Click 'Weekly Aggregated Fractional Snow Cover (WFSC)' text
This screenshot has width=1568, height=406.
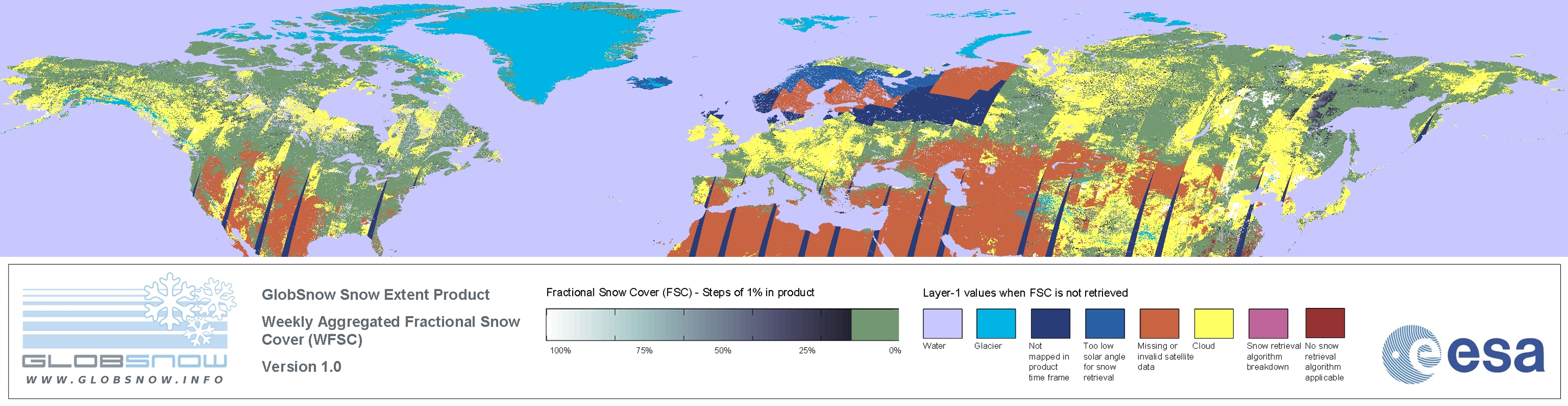391,330
